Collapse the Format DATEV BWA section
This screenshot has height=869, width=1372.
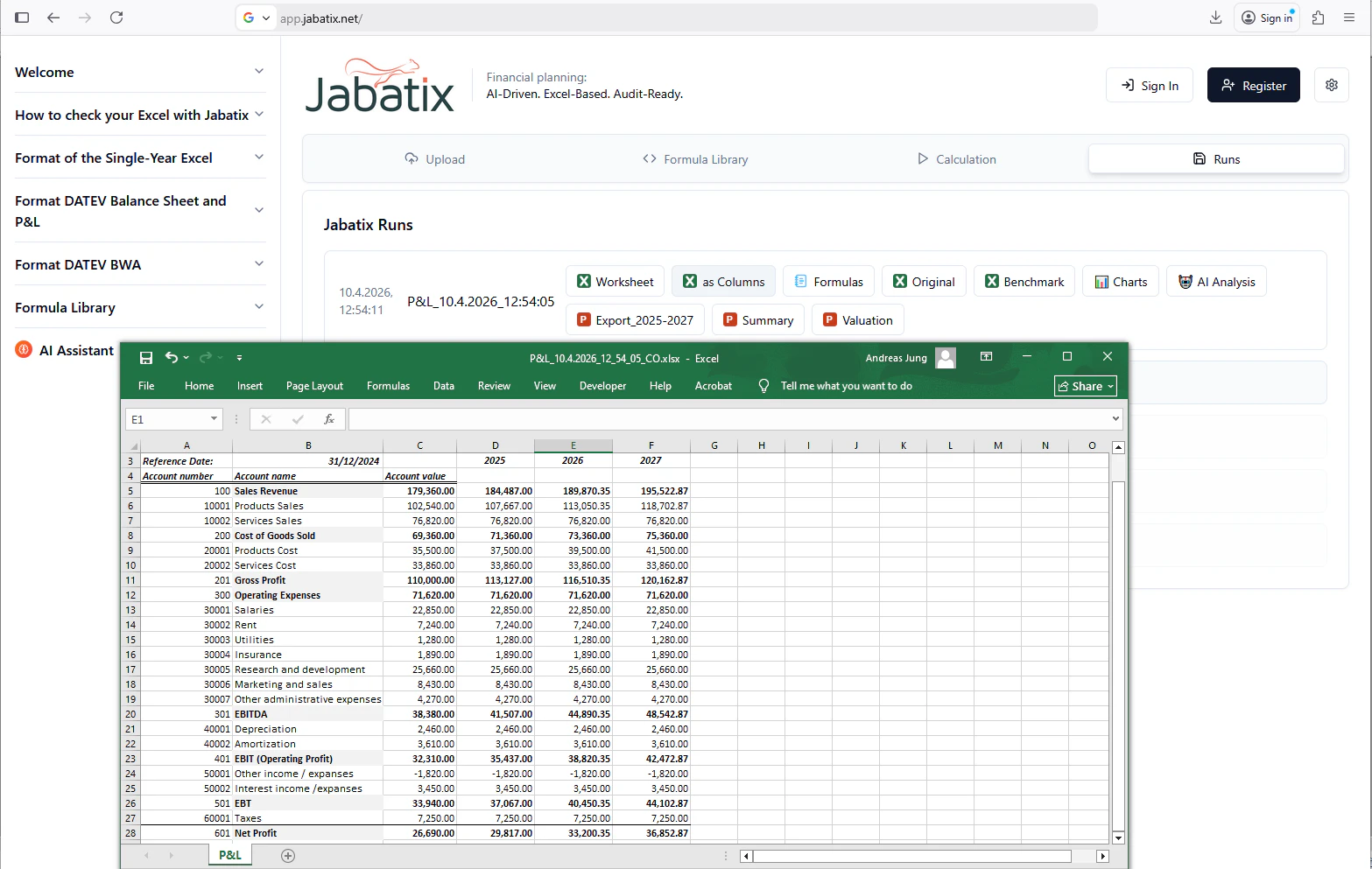coord(259,264)
